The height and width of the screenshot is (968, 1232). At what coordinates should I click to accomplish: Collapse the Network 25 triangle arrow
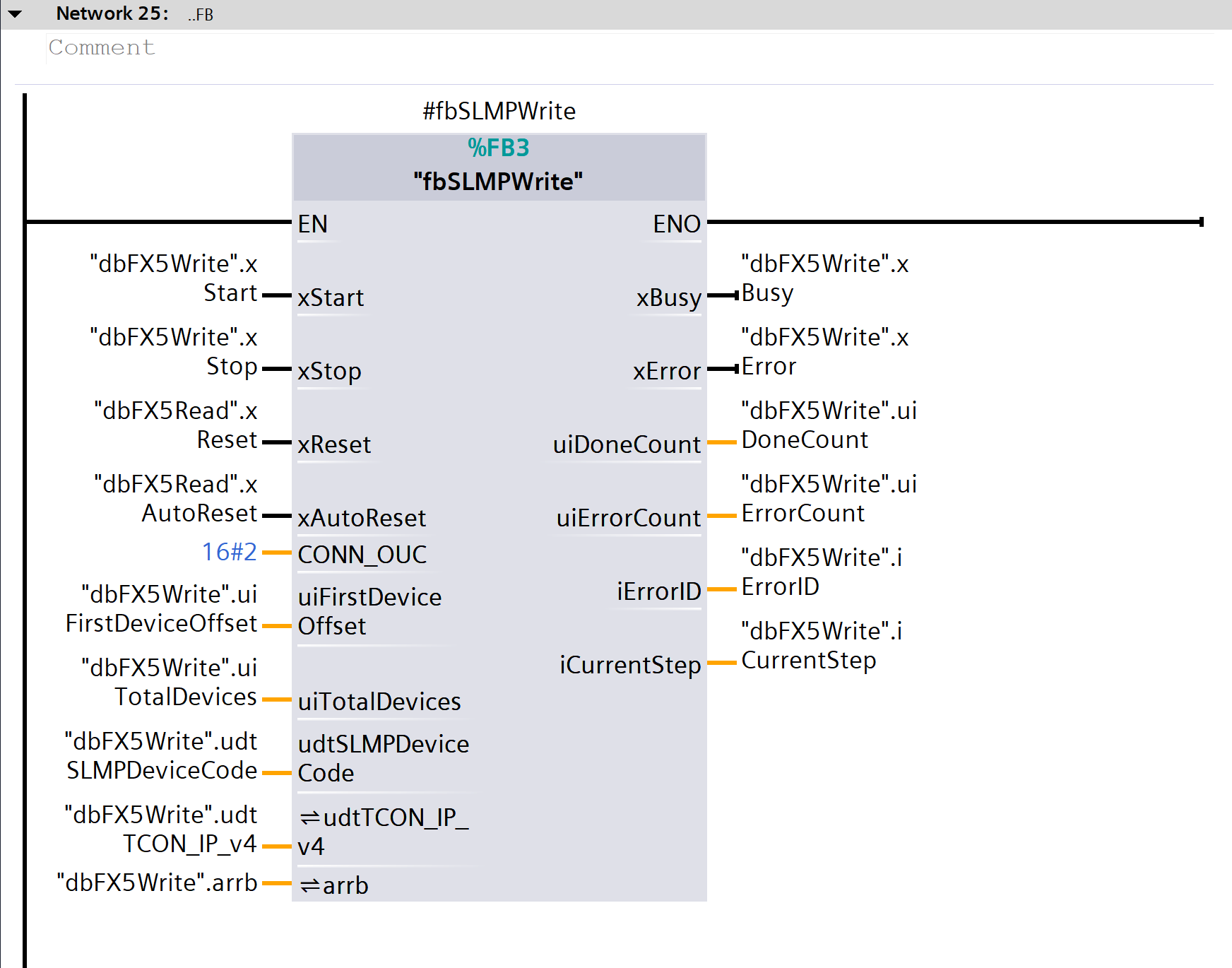point(15,14)
